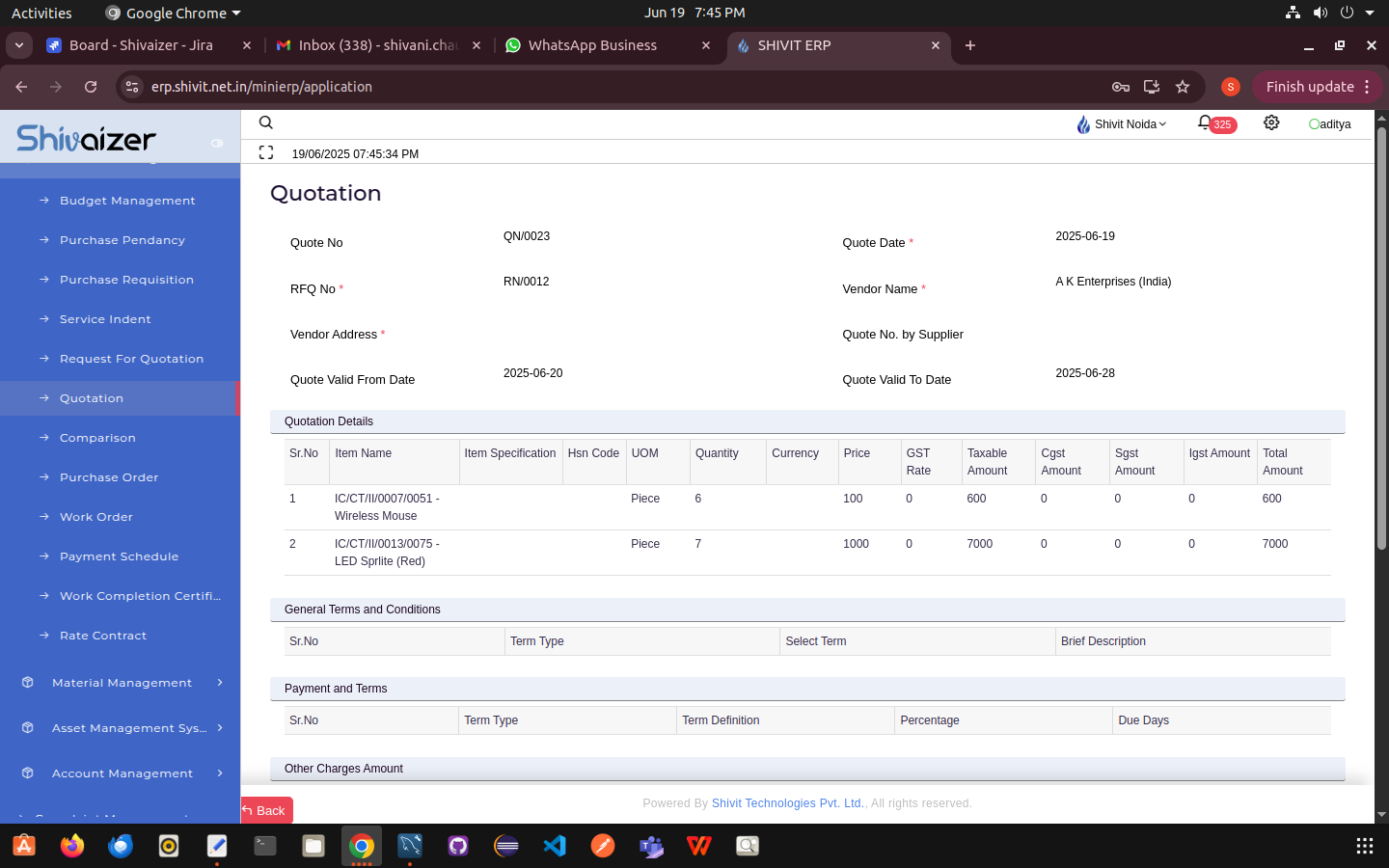Expand the Shivit Noida branch dropdown
Image resolution: width=1389 pixels, height=868 pixels.
click(x=1122, y=124)
